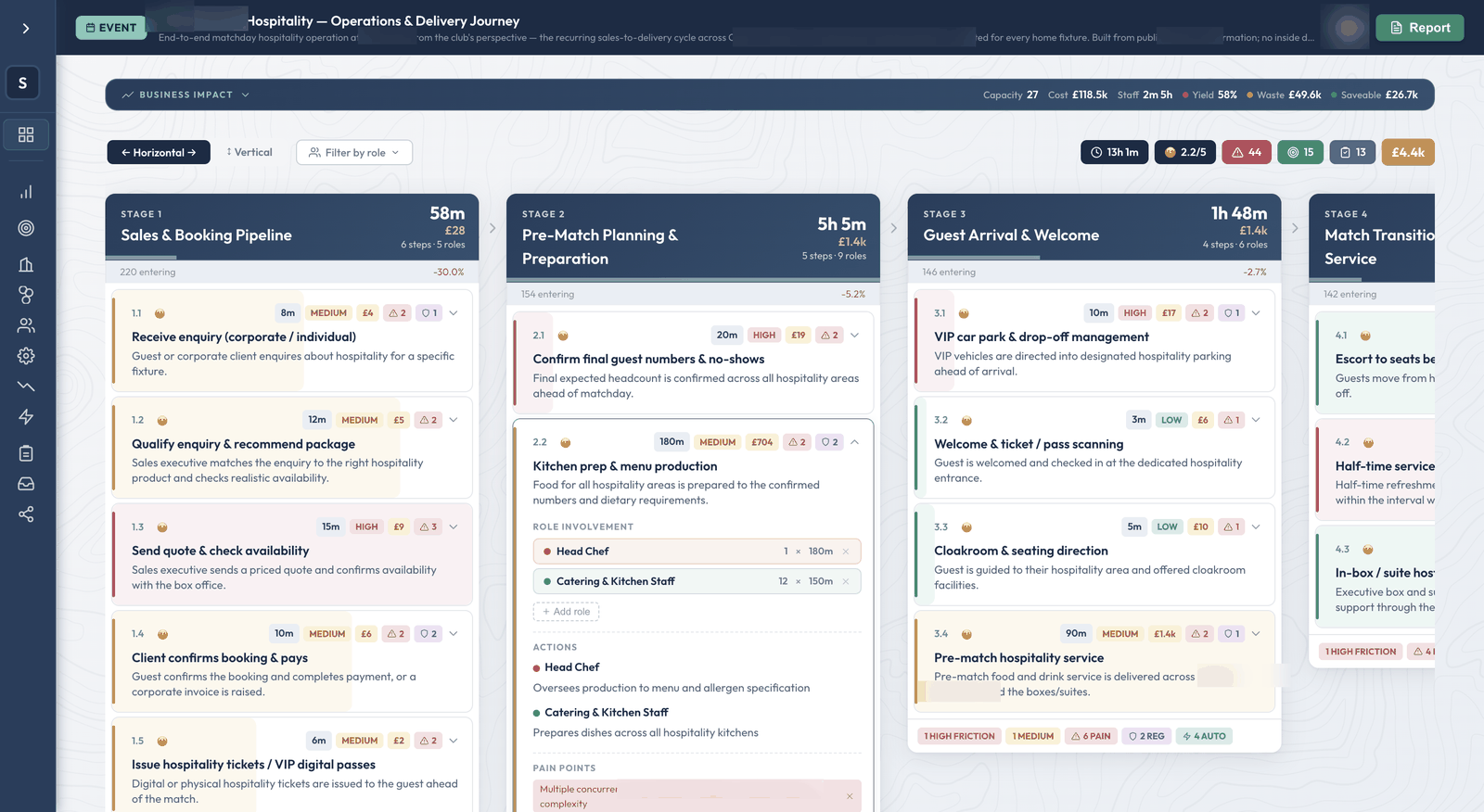
Task: Open the building icon in the sidebar
Action: (x=26, y=265)
